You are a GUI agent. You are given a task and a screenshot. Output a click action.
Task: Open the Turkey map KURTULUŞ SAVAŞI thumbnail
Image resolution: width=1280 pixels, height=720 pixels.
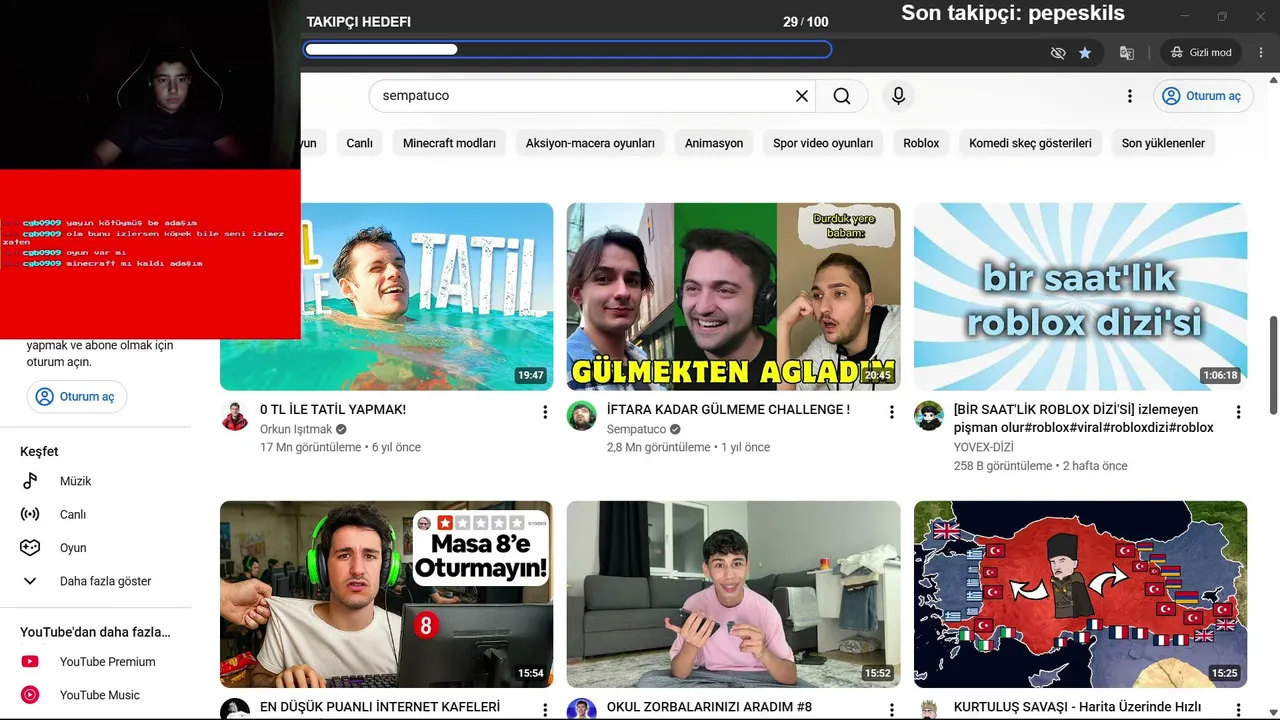pos(1080,594)
